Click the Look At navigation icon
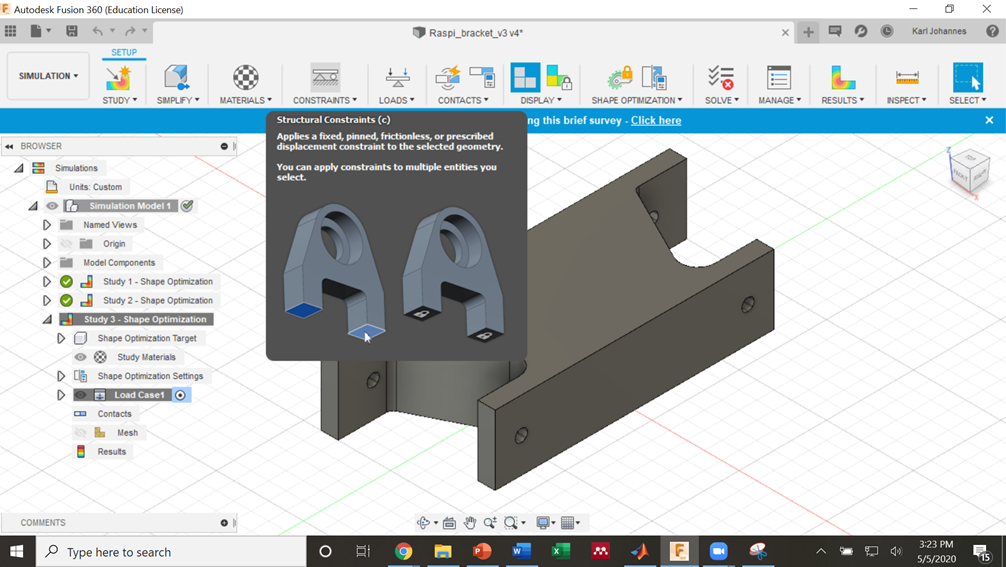This screenshot has height=567, width=1006. pyautogui.click(x=449, y=523)
